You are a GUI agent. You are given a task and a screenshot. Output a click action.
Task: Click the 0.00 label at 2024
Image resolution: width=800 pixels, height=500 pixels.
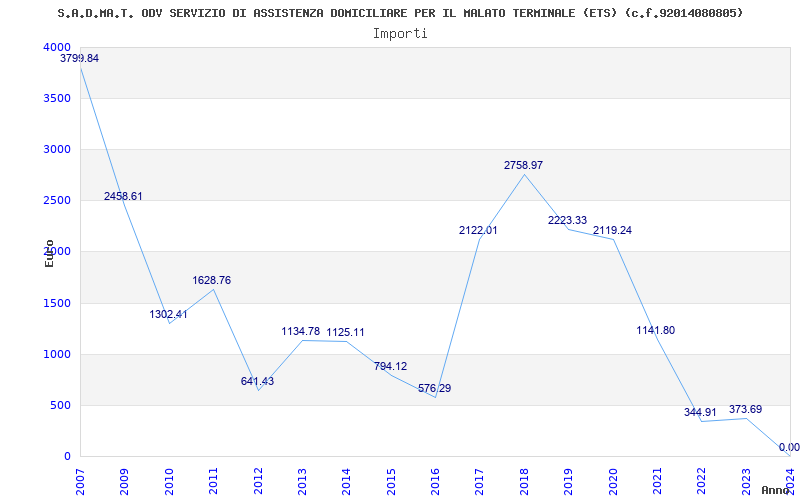coord(788,447)
